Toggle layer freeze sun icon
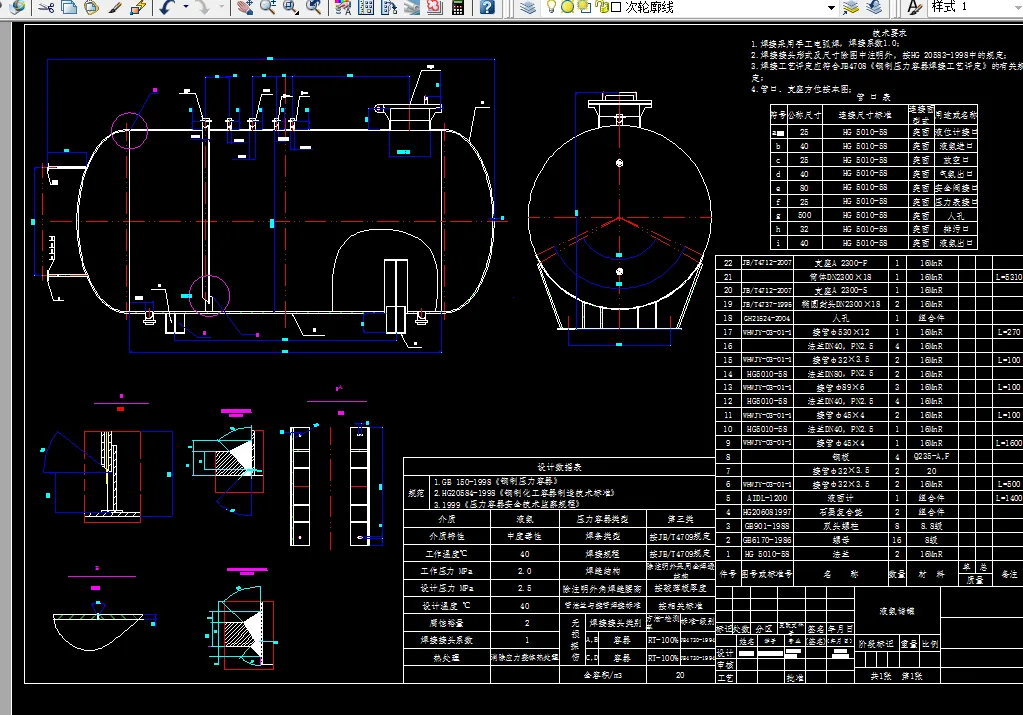The height and width of the screenshot is (715, 1023). pyautogui.click(x=568, y=7)
